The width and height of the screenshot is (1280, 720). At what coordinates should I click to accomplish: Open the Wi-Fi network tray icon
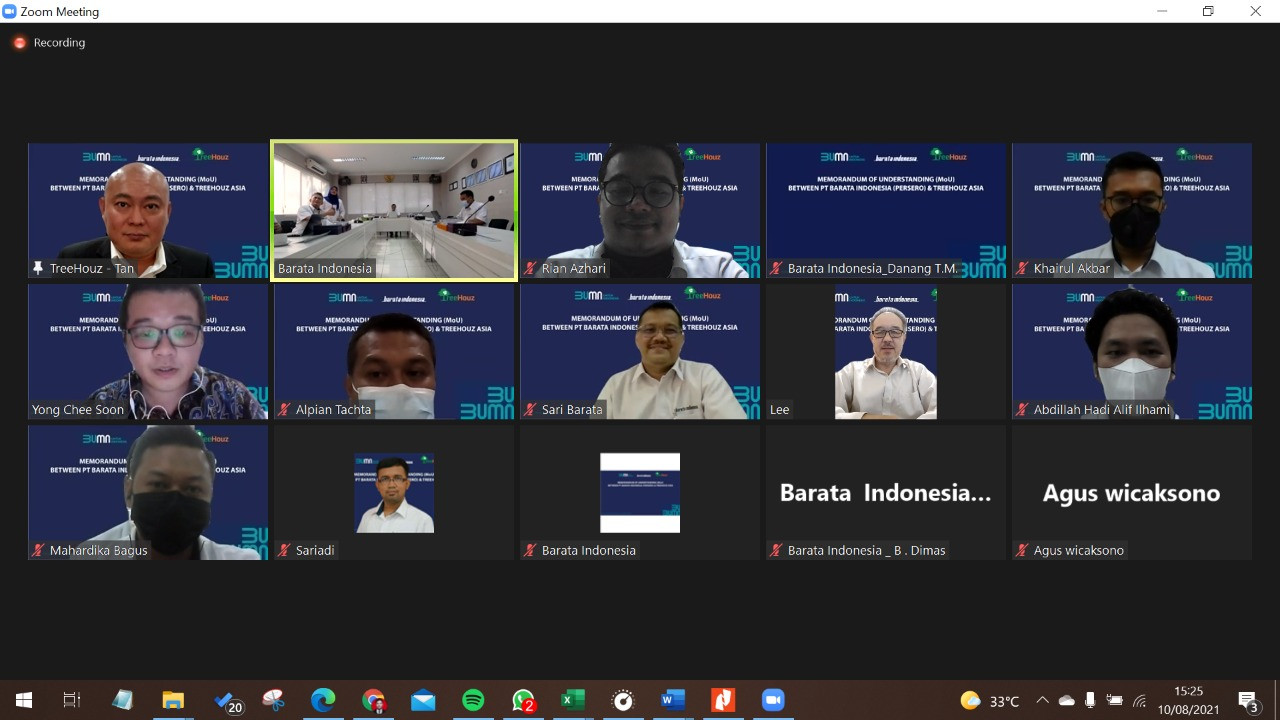[1139, 700]
